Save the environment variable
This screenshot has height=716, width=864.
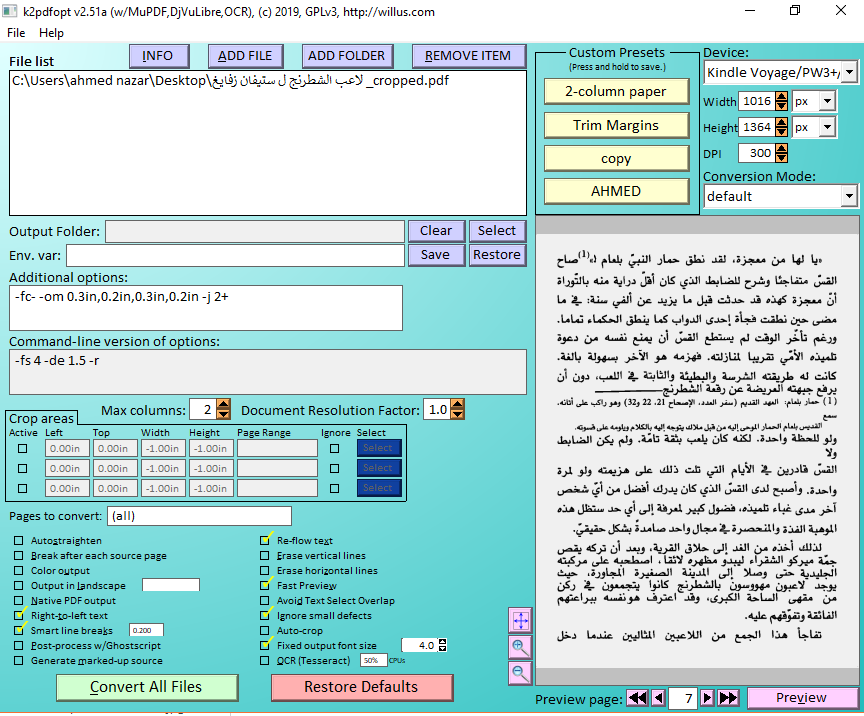pyautogui.click(x=436, y=255)
